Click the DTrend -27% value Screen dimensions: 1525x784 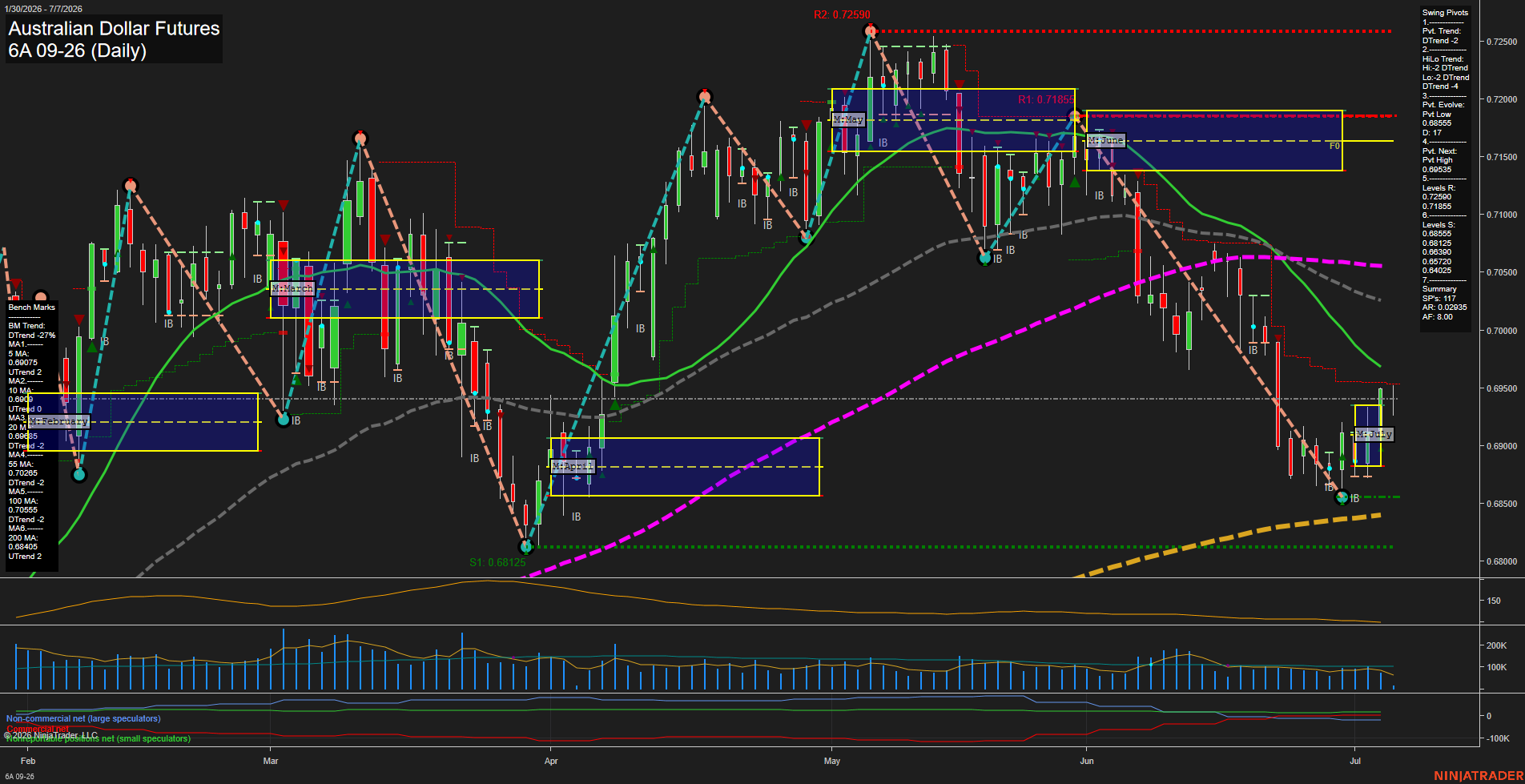(32, 336)
